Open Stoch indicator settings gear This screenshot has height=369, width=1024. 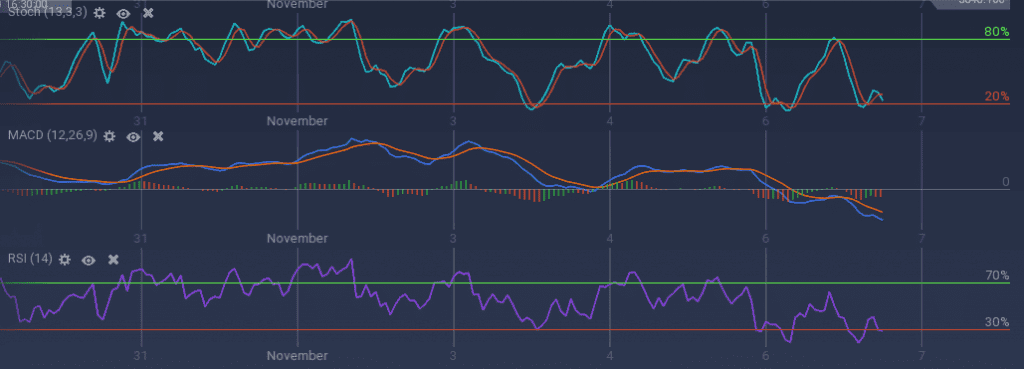(x=99, y=13)
